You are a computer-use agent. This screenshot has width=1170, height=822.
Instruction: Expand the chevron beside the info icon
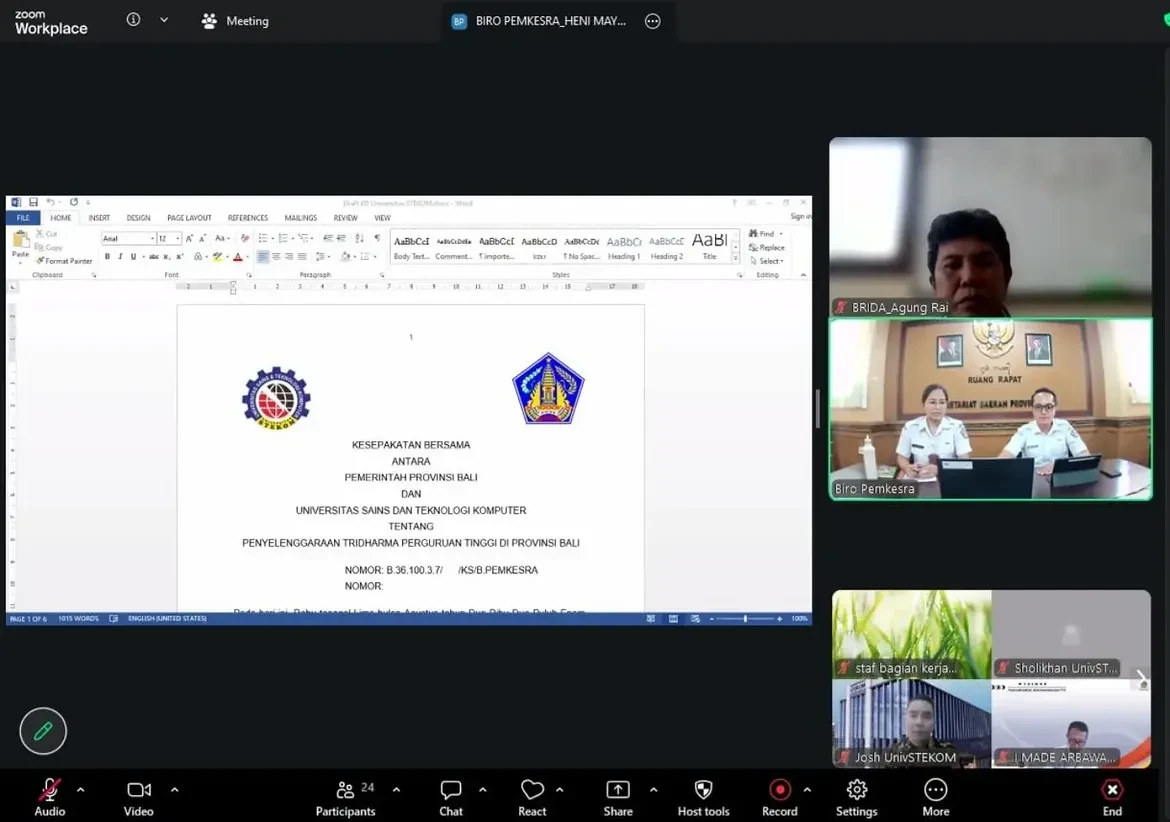point(164,20)
